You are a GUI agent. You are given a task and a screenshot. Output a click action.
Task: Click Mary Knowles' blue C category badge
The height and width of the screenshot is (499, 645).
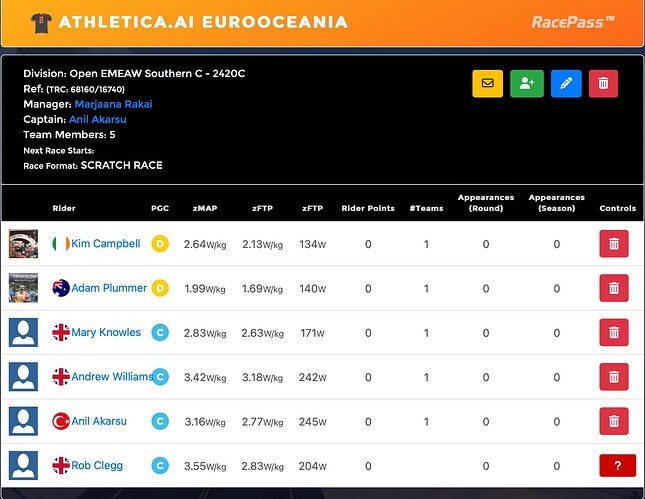click(x=160, y=332)
